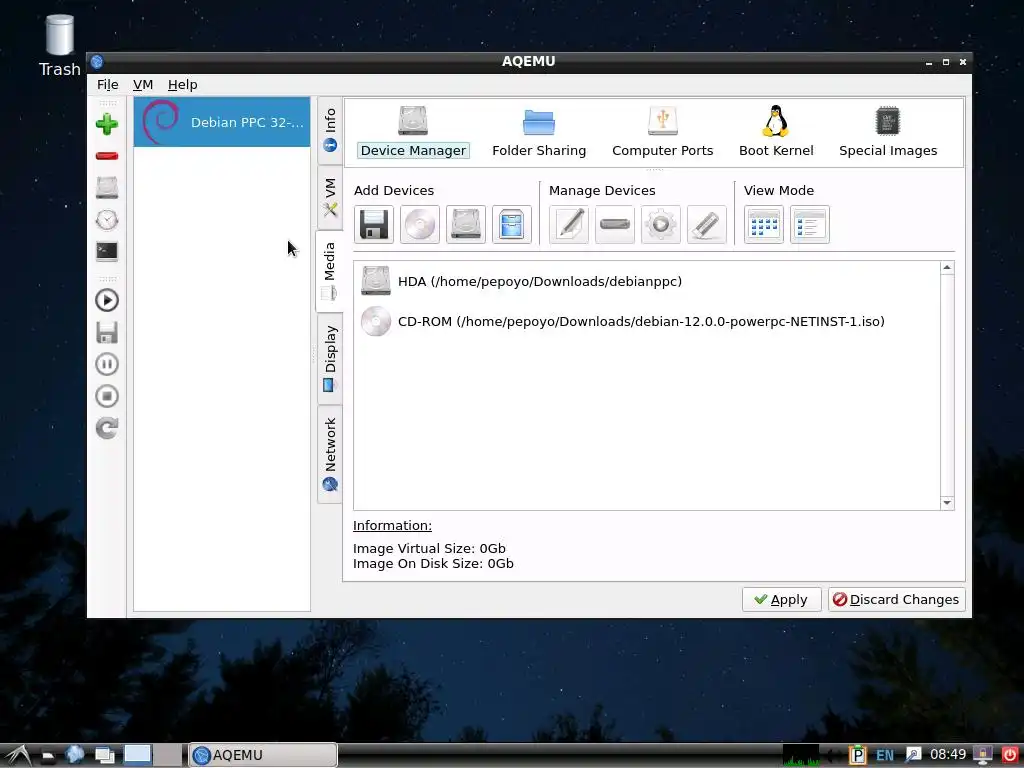1024x768 pixels.
Task: Open the VM menu
Action: 143,85
